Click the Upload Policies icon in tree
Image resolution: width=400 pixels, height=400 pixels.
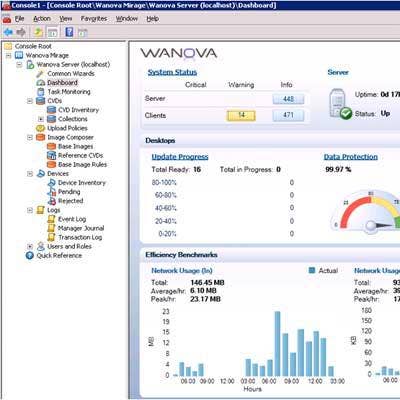click(40, 128)
